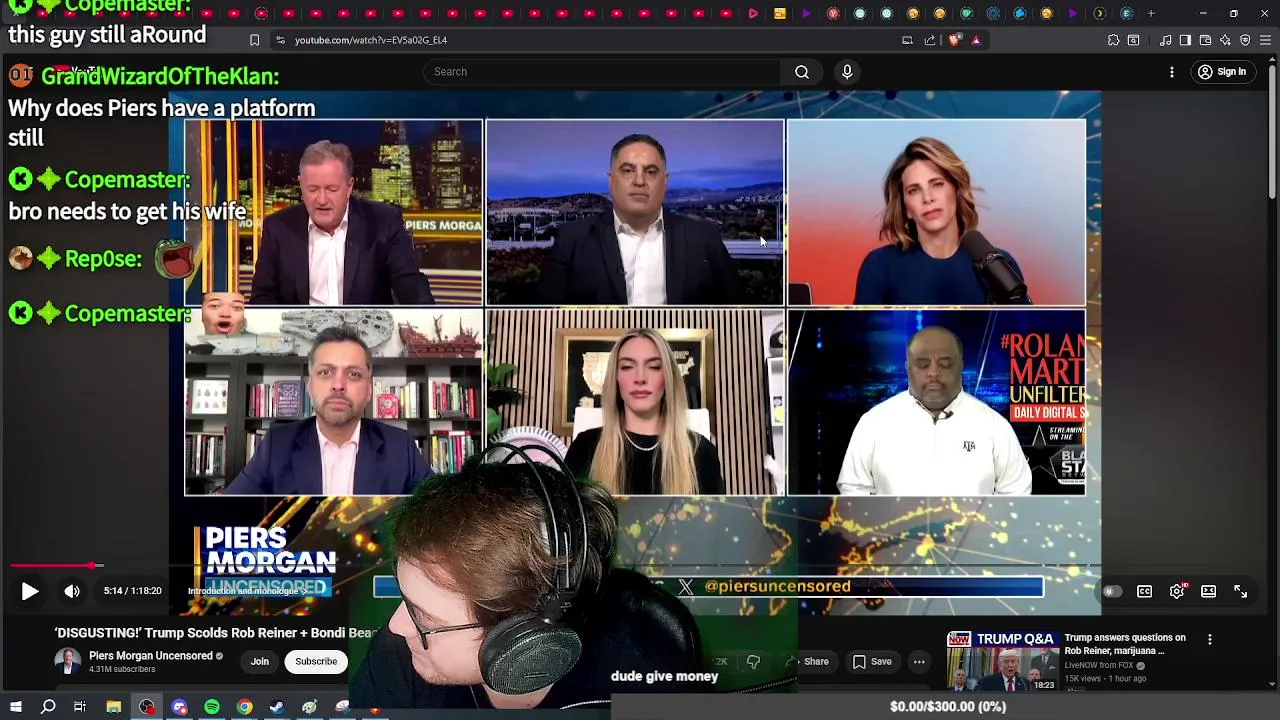The height and width of the screenshot is (720, 1280).
Task: Open the browser hamburger menu
Action: [x=1265, y=40]
